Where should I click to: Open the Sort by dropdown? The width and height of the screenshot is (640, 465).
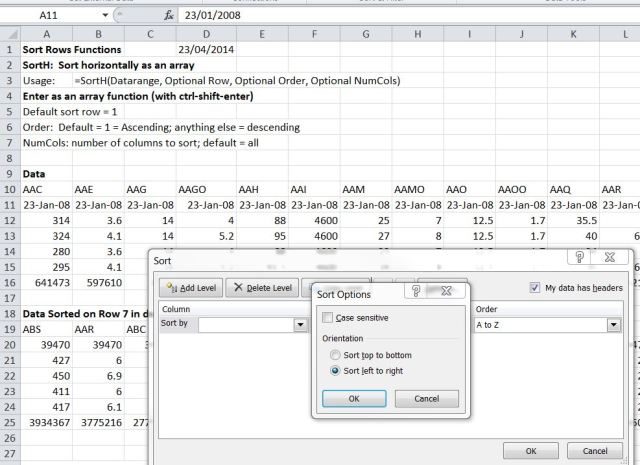(x=299, y=325)
